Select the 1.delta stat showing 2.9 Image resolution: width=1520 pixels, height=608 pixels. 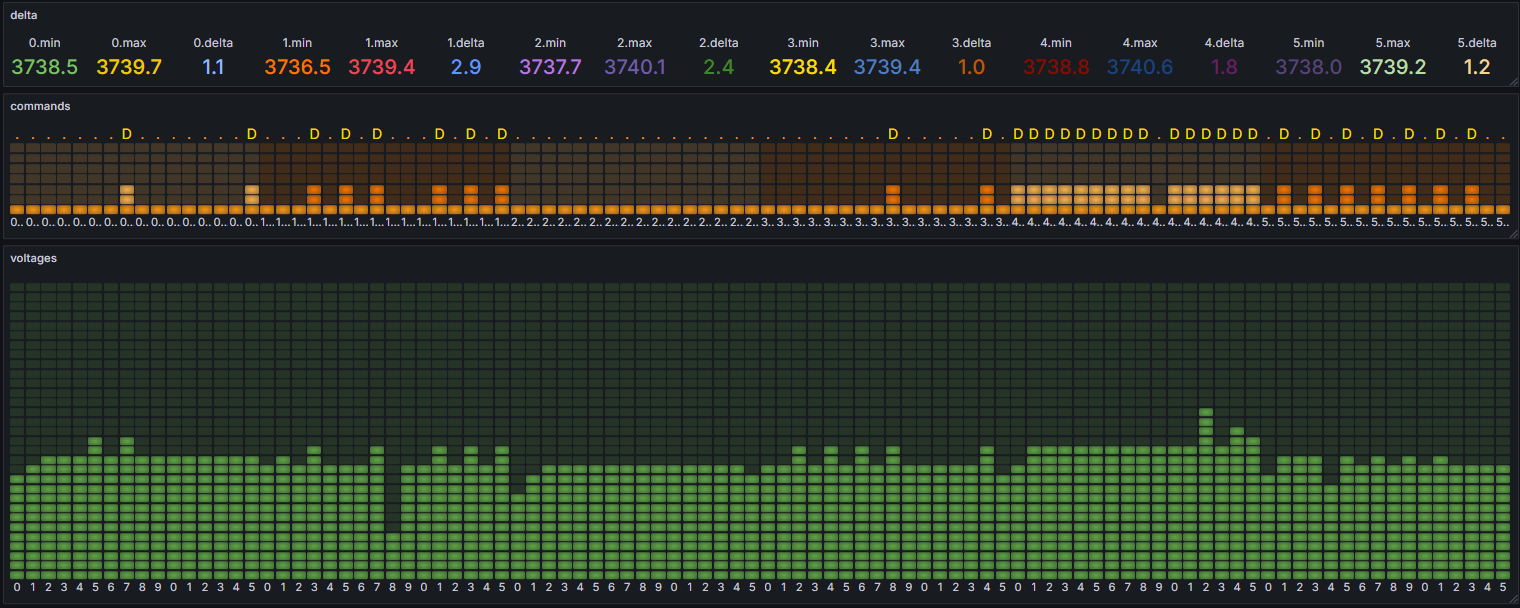pyautogui.click(x=466, y=67)
